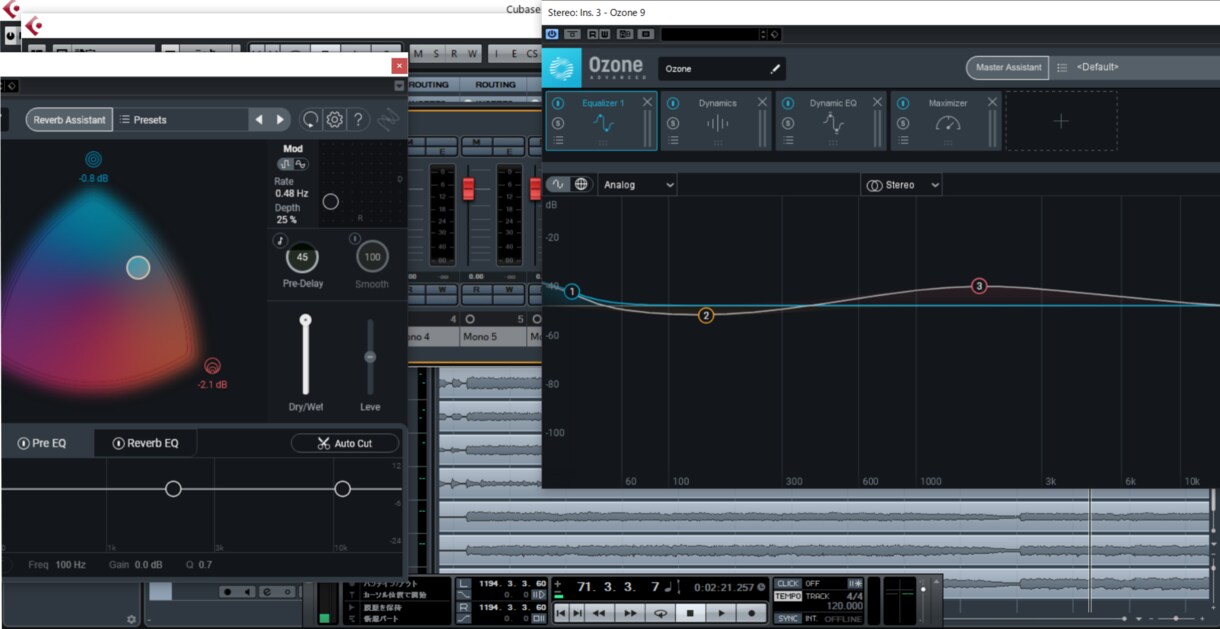Select the Dynamics module in Ozone
The width and height of the screenshot is (1220, 629).
click(x=718, y=123)
